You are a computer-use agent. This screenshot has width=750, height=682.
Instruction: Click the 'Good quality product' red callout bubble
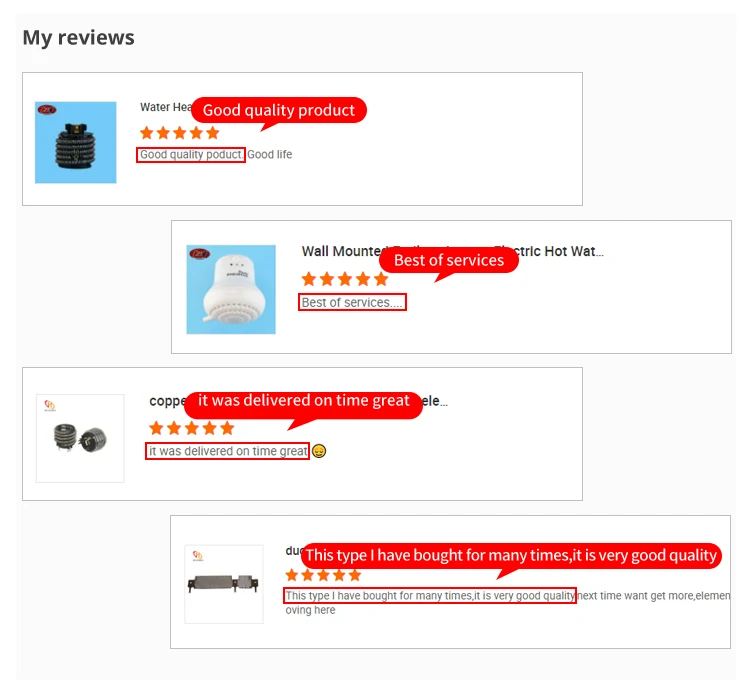coord(279,110)
